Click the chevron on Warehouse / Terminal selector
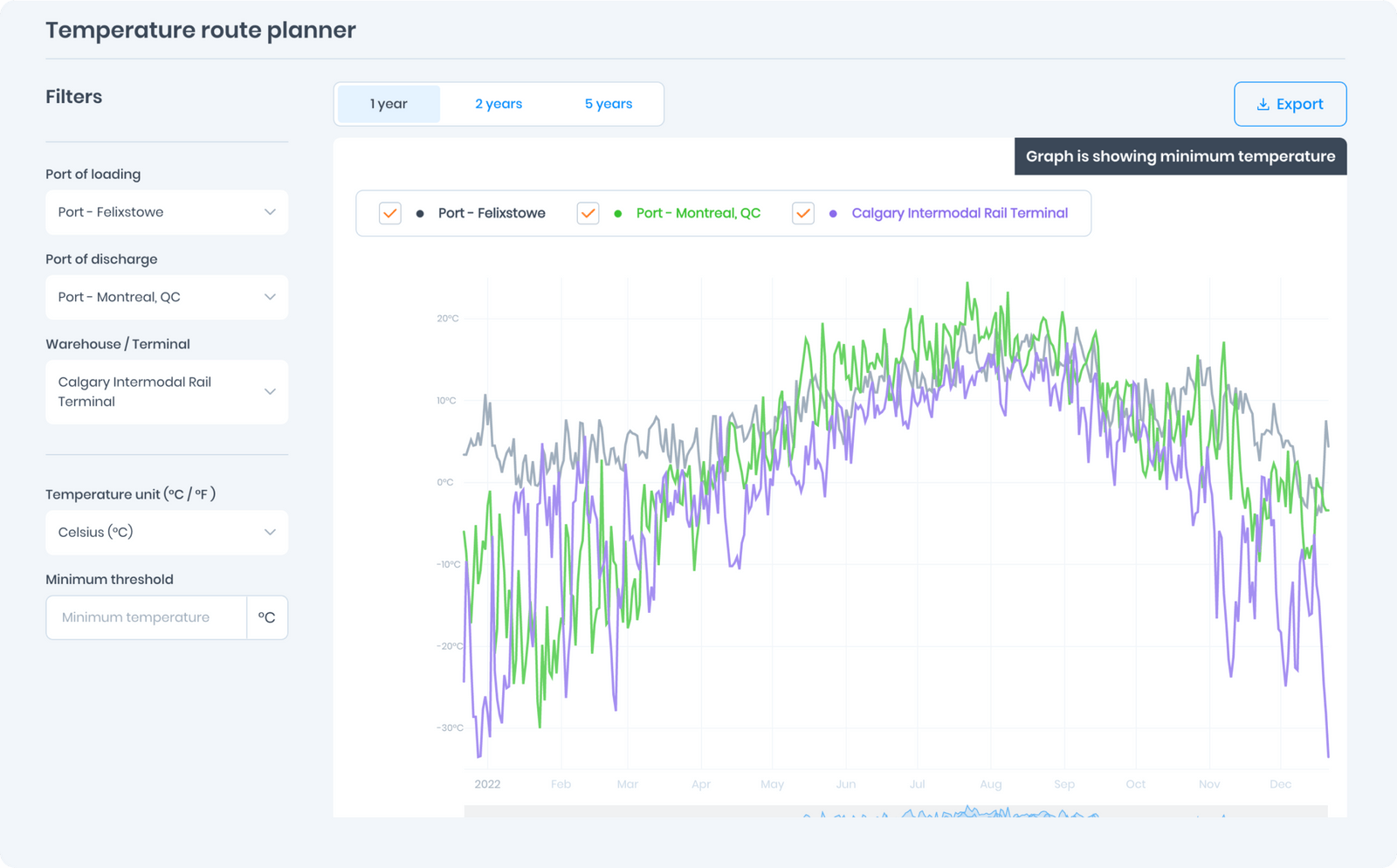The height and width of the screenshot is (868, 1397). pyautogui.click(x=270, y=391)
